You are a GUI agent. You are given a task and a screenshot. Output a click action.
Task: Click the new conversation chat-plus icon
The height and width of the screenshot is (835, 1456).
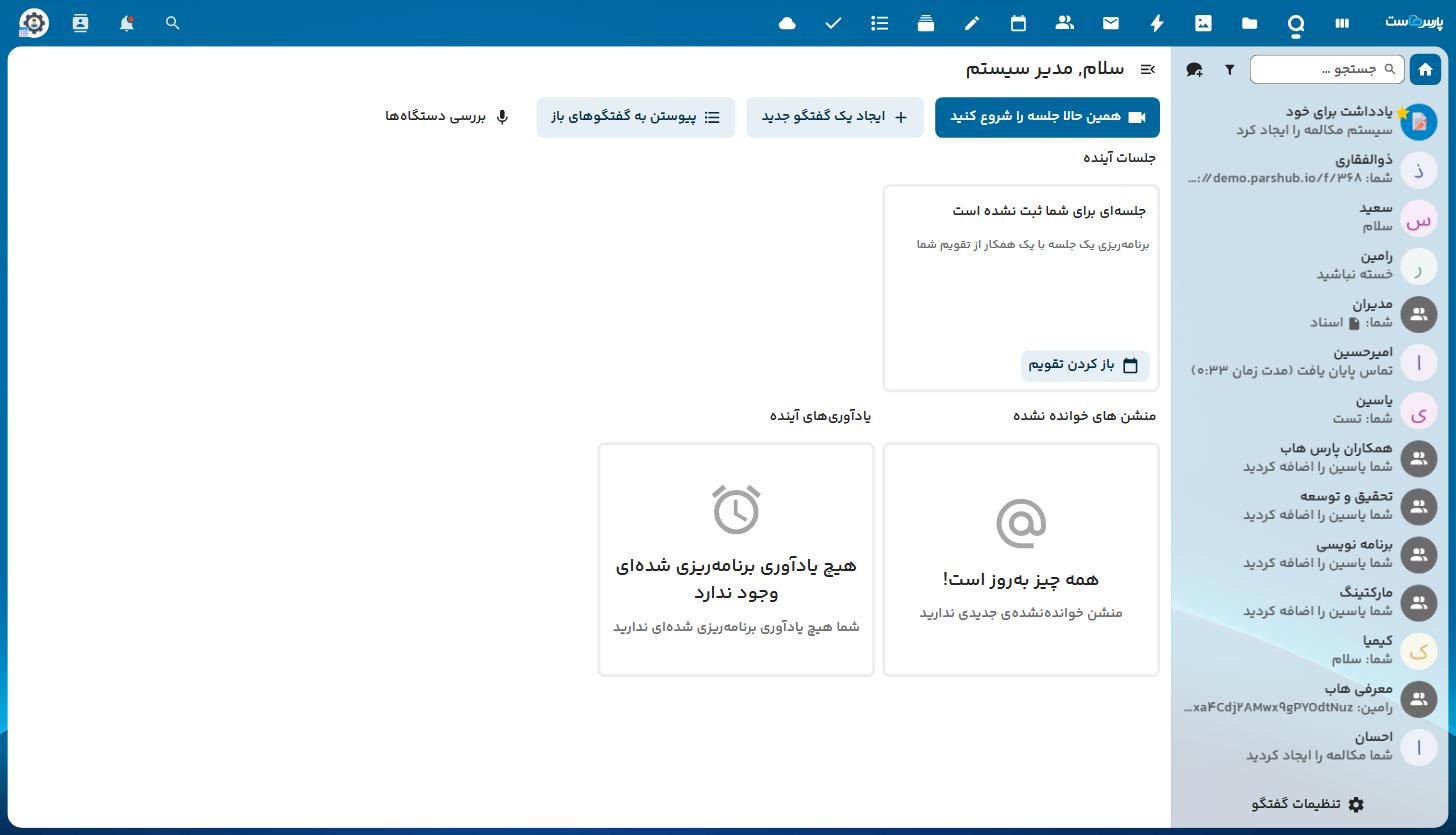(1194, 69)
